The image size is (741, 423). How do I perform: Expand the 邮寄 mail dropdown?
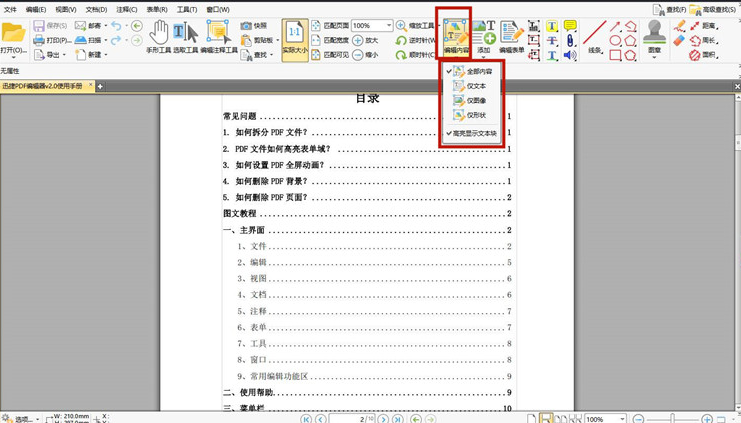(105, 26)
